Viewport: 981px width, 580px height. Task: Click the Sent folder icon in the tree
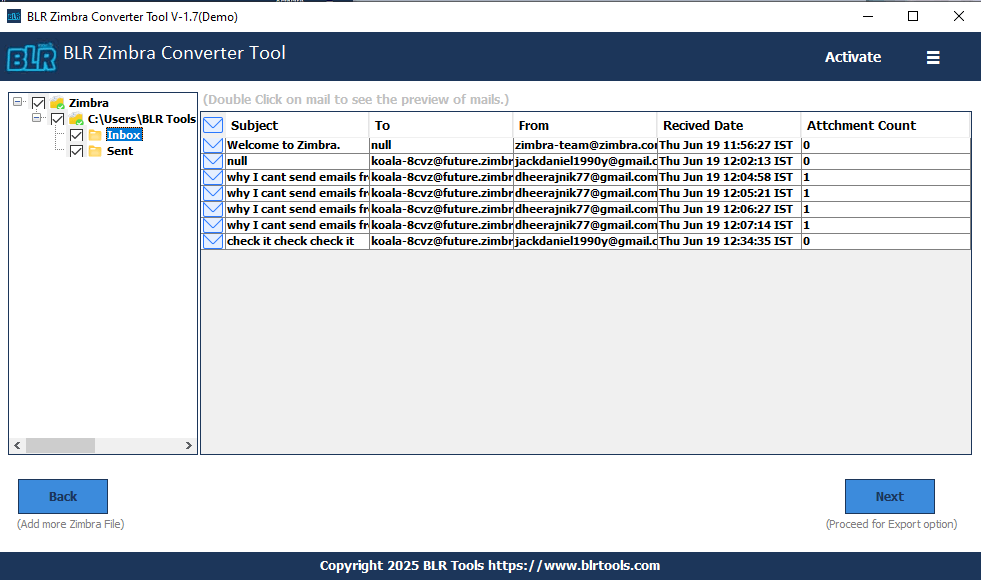[96, 150]
